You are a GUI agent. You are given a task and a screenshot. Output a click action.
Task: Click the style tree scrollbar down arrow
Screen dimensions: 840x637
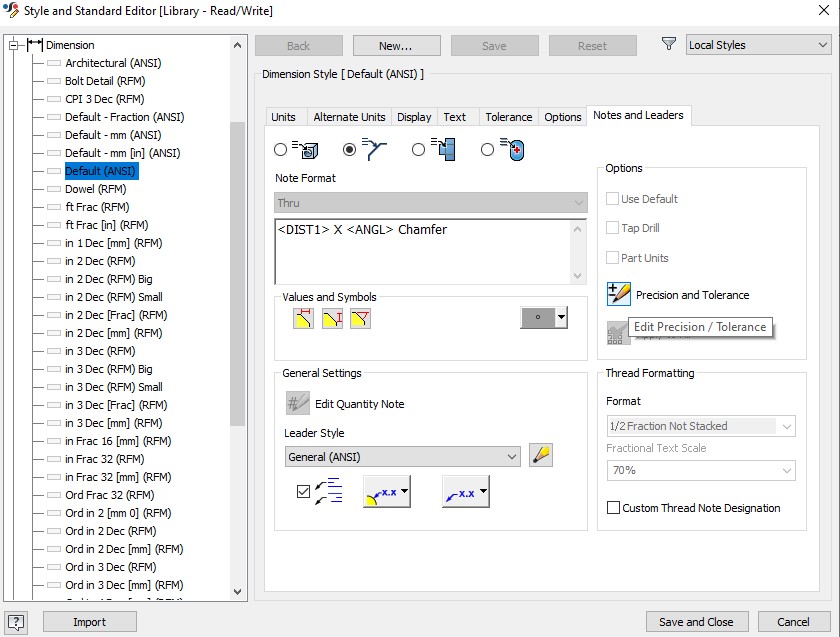(237, 591)
